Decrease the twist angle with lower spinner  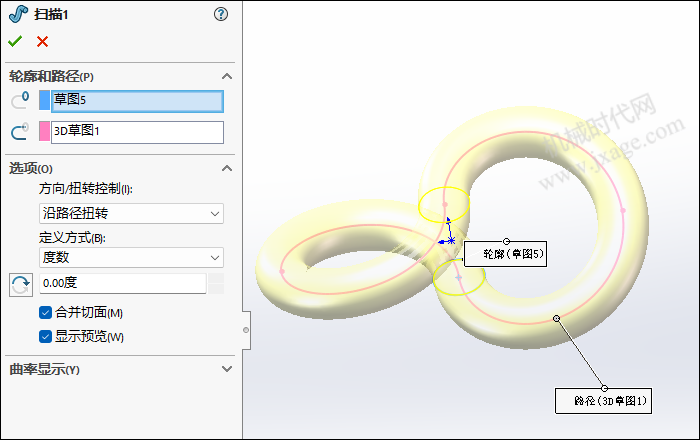(x=216, y=289)
